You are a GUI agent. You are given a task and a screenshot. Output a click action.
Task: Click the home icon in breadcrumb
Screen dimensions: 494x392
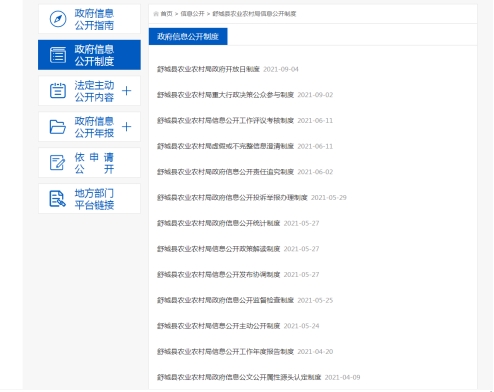(x=156, y=14)
